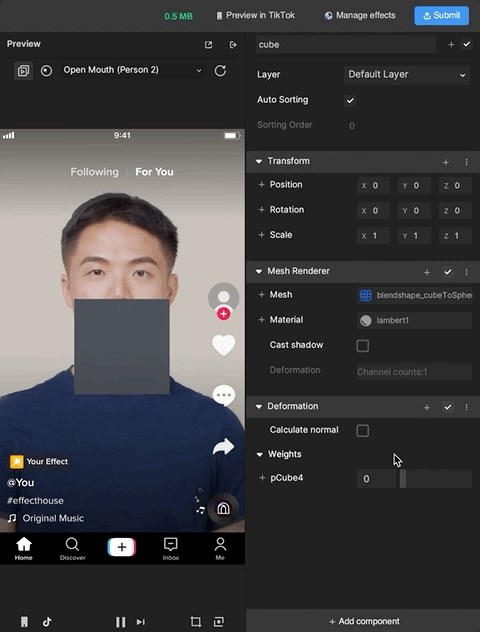480x632 pixels.
Task: Step to the next frame
Action: click(x=140, y=622)
